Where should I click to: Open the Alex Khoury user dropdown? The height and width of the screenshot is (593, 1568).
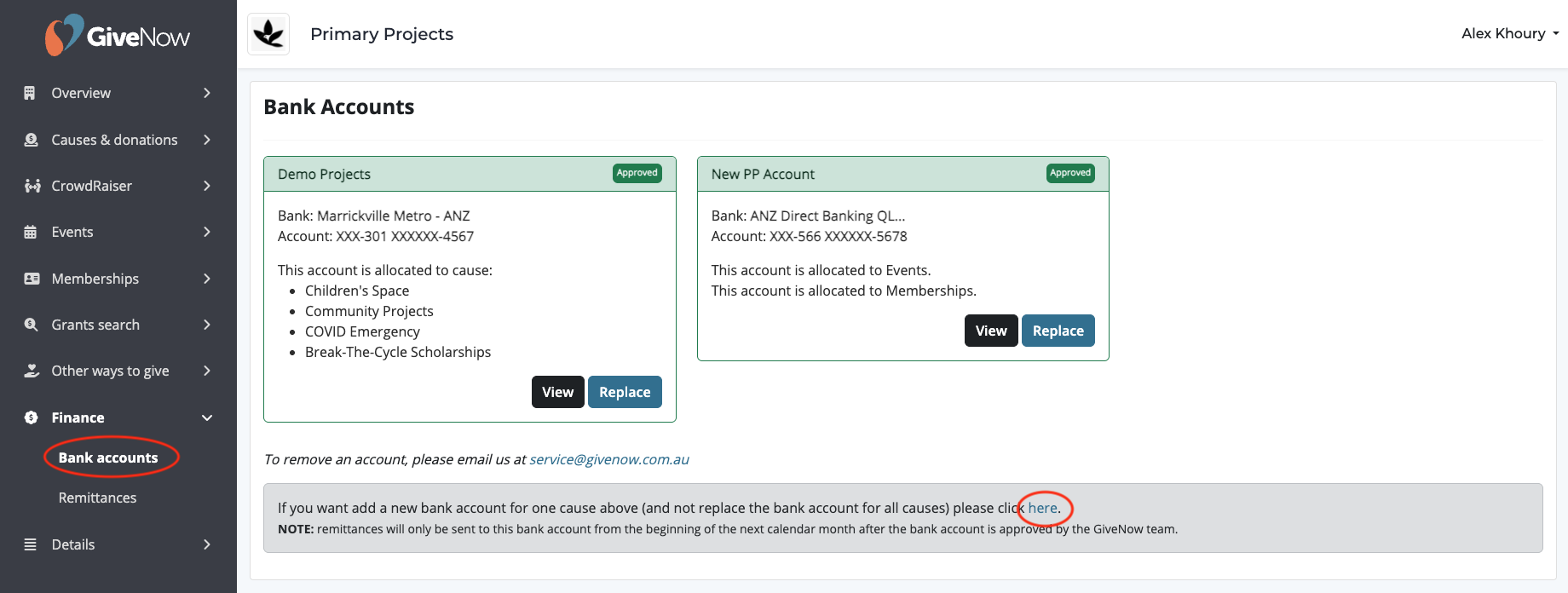[1509, 33]
